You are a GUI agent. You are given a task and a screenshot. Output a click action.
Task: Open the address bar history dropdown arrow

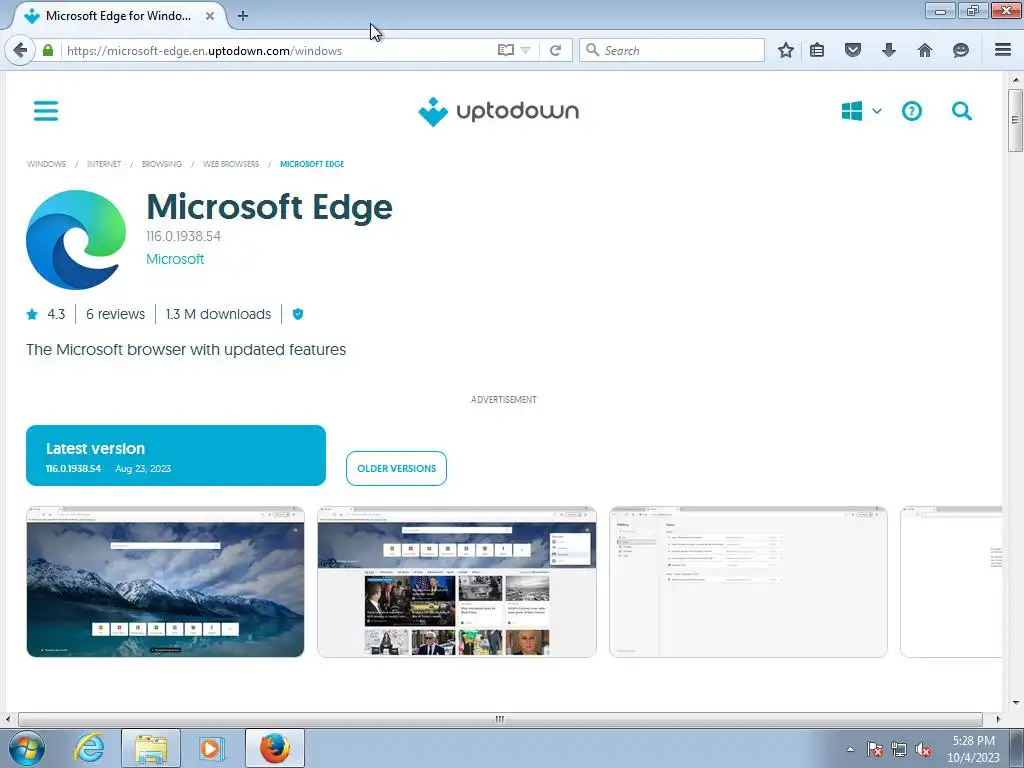coord(526,50)
